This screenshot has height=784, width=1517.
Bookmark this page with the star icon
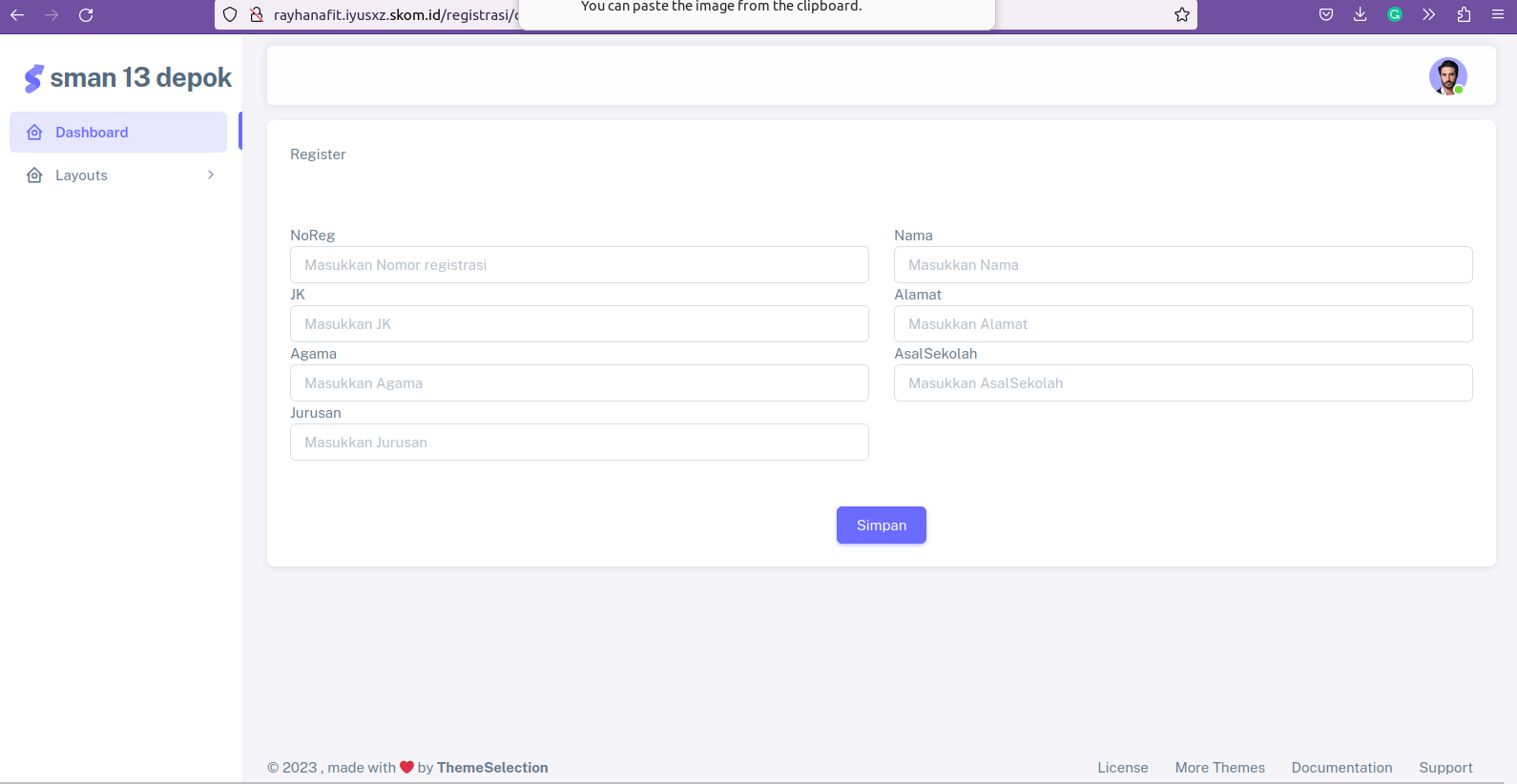(x=1181, y=15)
